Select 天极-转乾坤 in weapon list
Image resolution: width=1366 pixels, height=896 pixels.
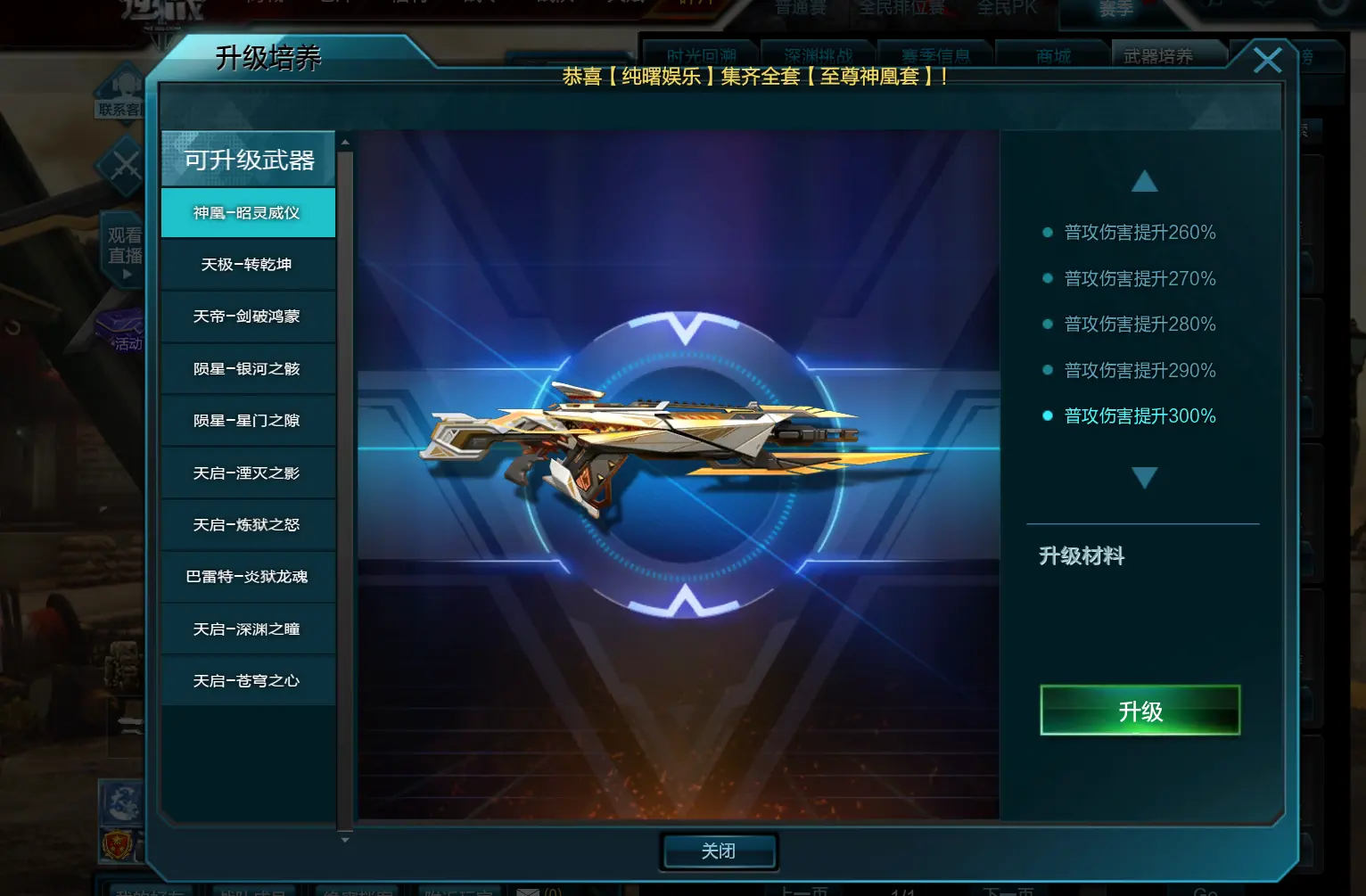(248, 265)
